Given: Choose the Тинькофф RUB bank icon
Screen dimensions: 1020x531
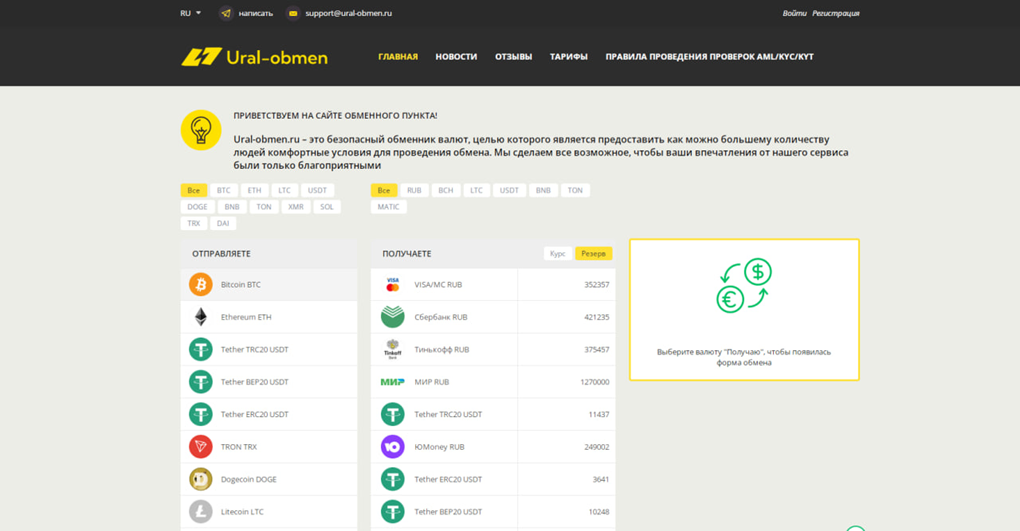Looking at the screenshot, I should (393, 349).
